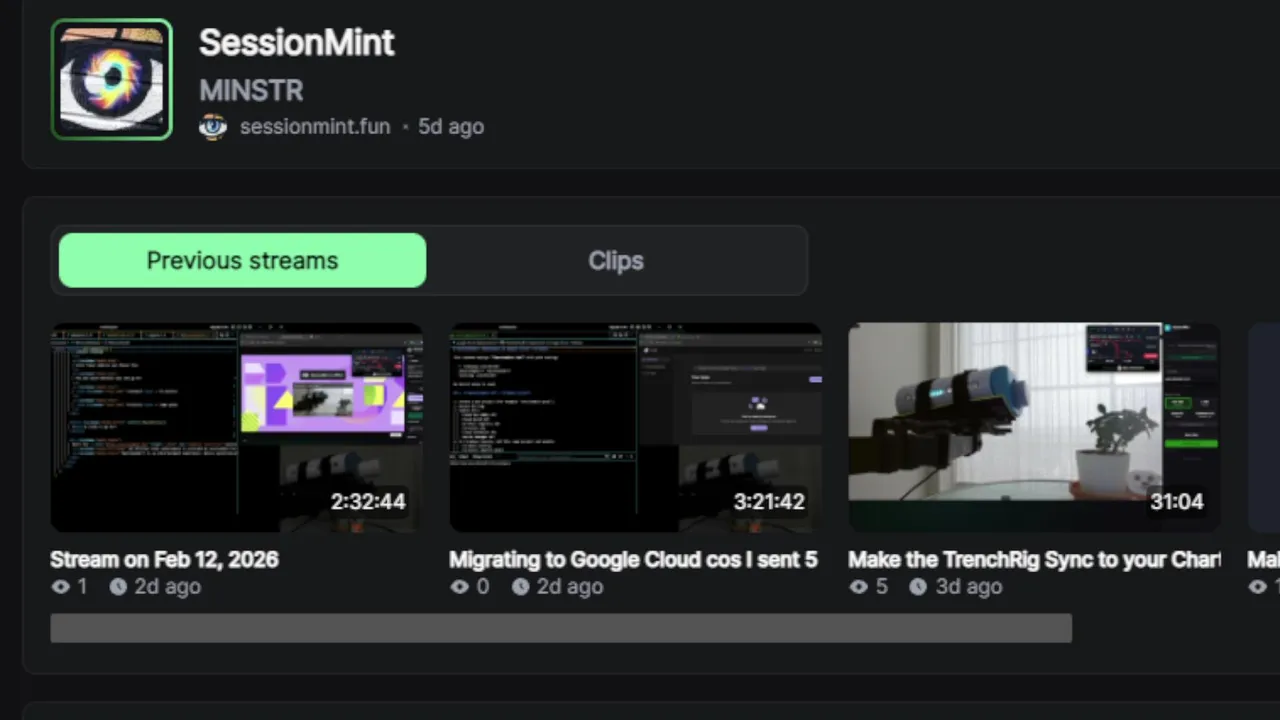This screenshot has height=720, width=1280.
Task: Click the clock icon next to first 2d ago
Action: [118, 587]
